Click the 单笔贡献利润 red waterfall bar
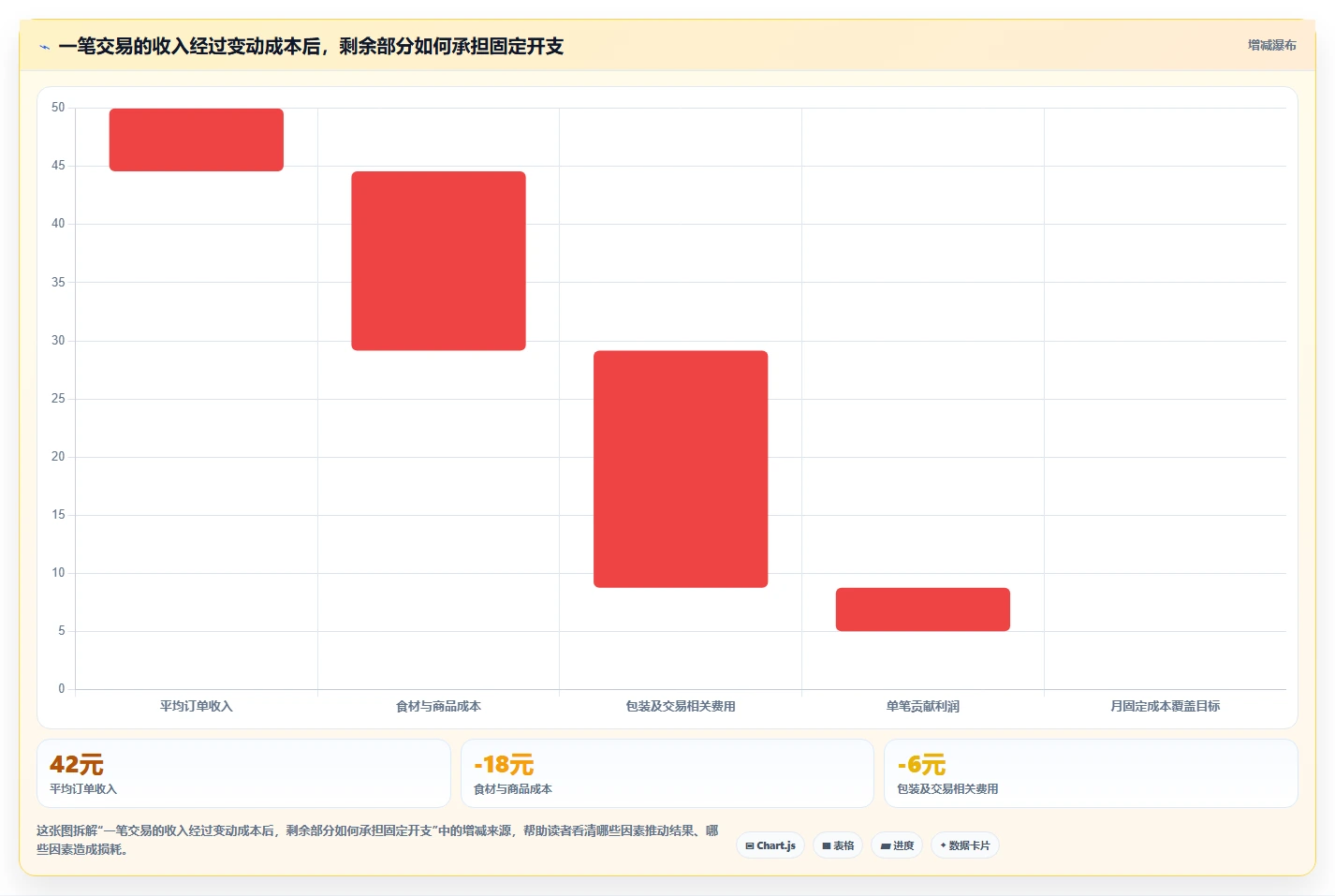The width and height of the screenshot is (1335, 896). 923,610
